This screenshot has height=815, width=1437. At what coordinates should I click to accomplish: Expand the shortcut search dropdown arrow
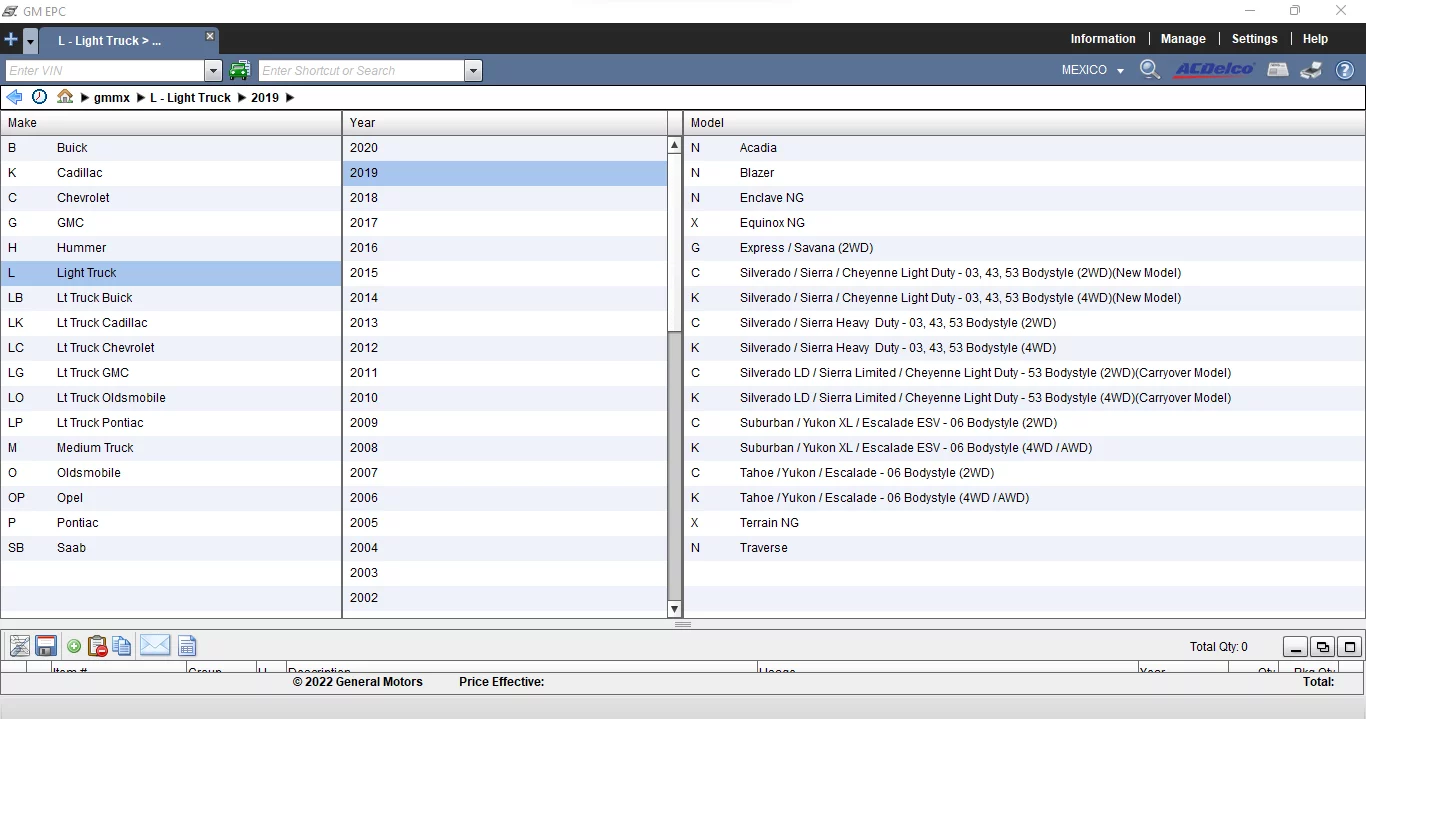[x=473, y=70]
